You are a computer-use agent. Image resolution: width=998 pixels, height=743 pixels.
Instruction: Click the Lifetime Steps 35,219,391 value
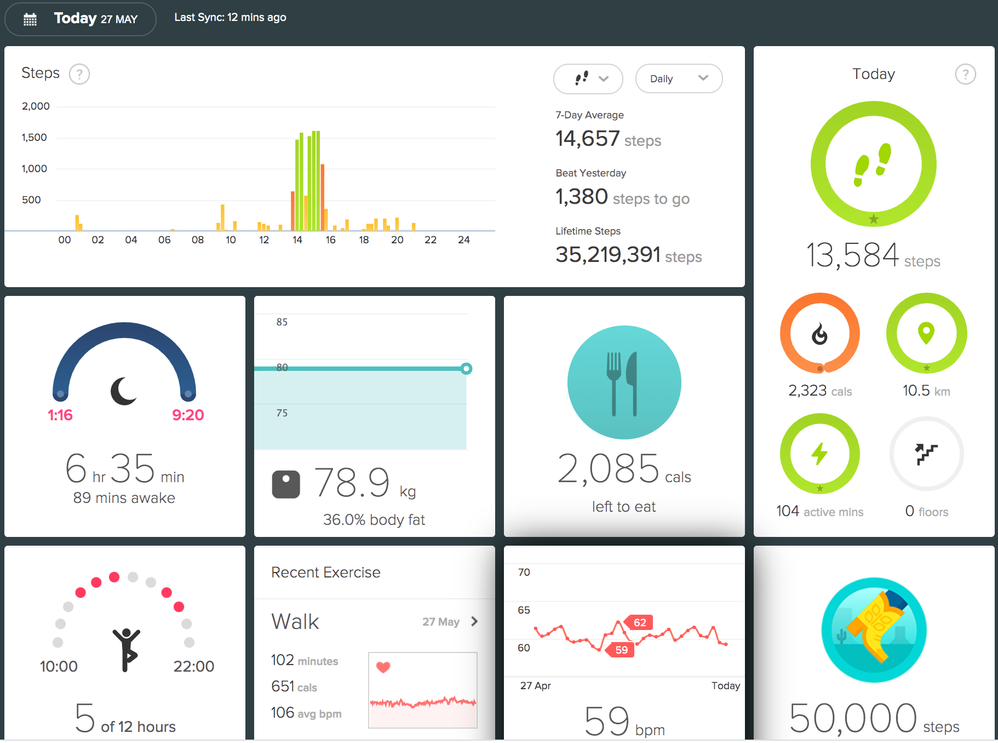coord(628,255)
